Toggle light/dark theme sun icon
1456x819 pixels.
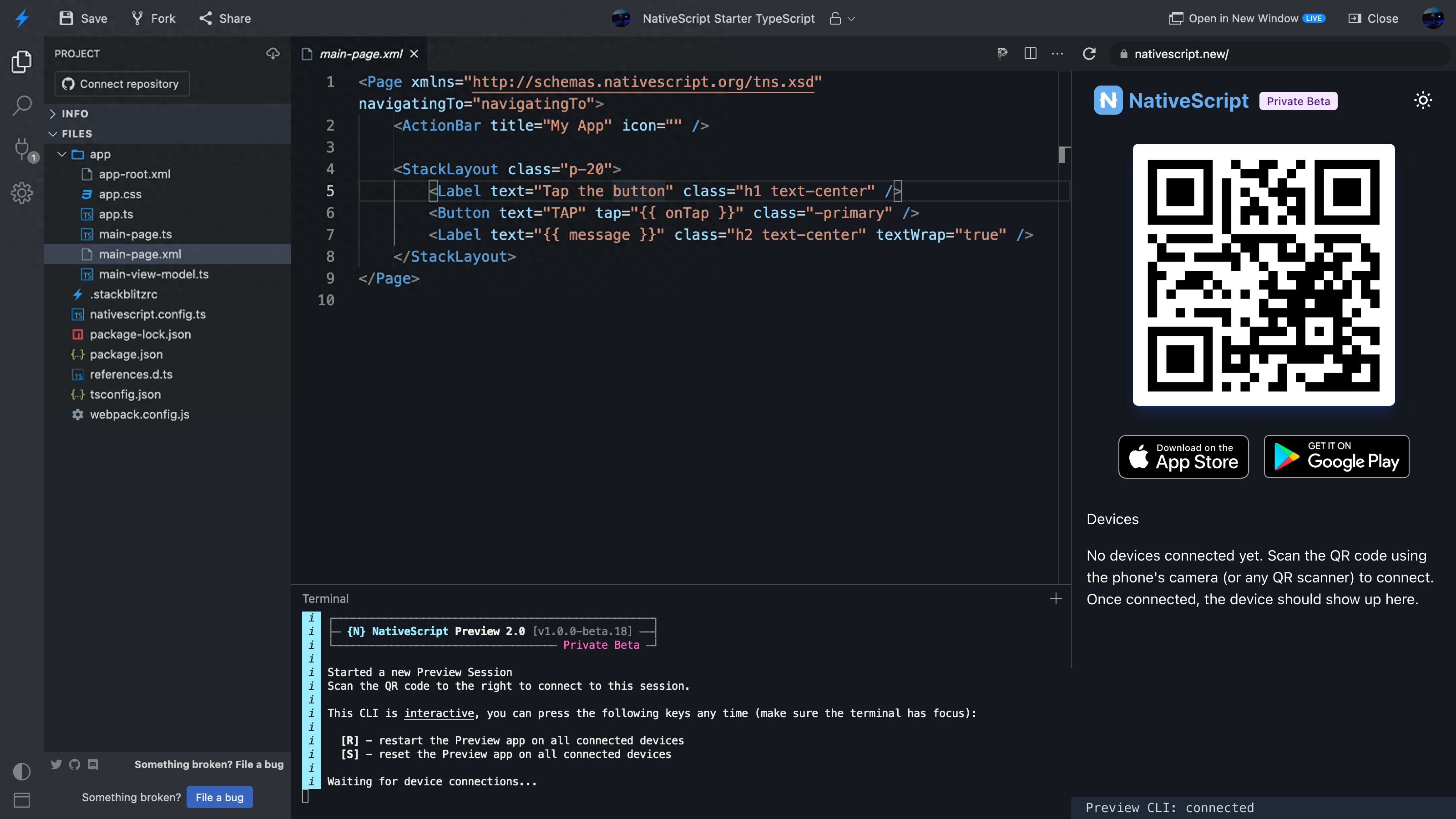click(x=1423, y=101)
